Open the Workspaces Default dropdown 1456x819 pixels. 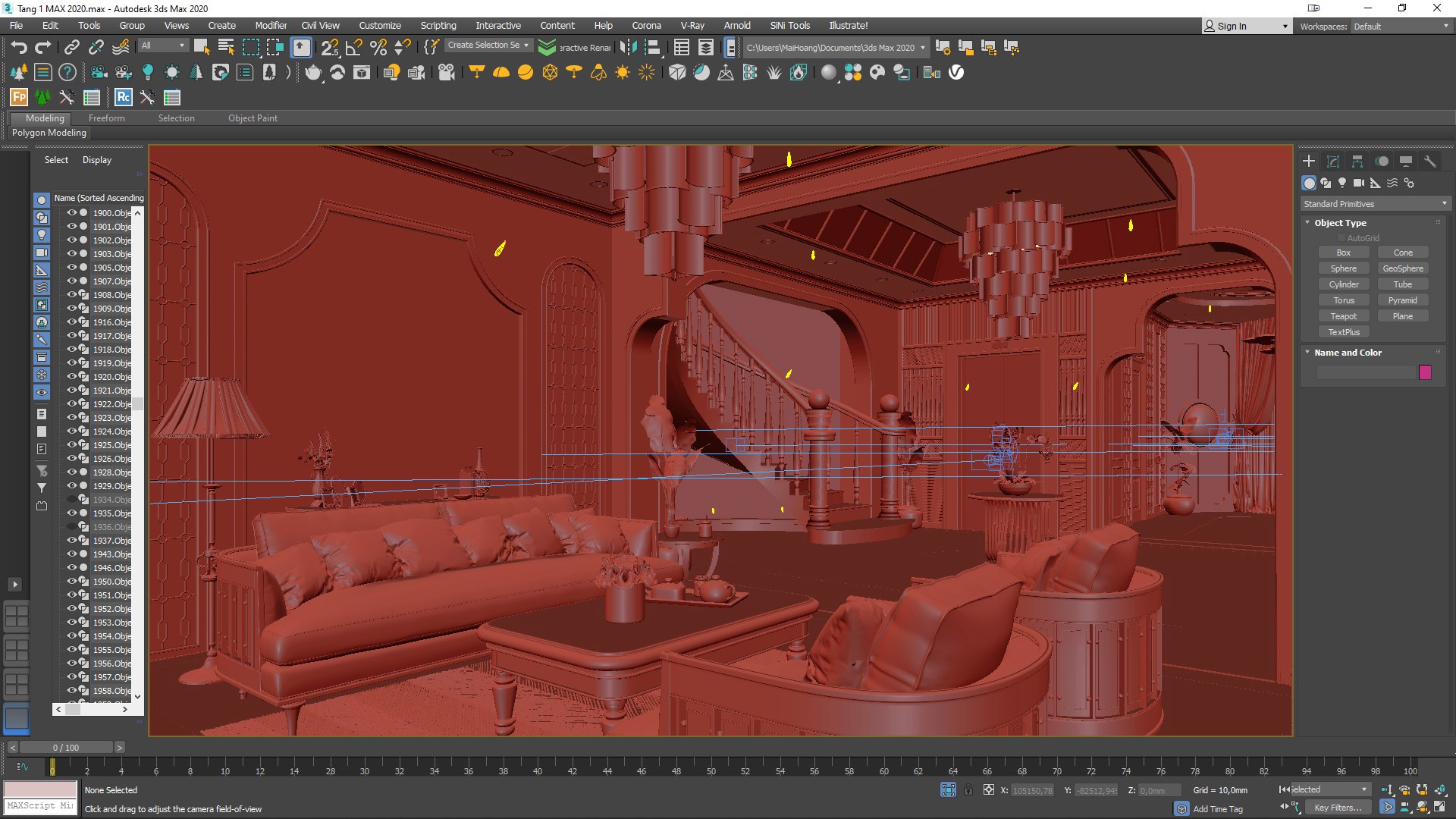1400,27
